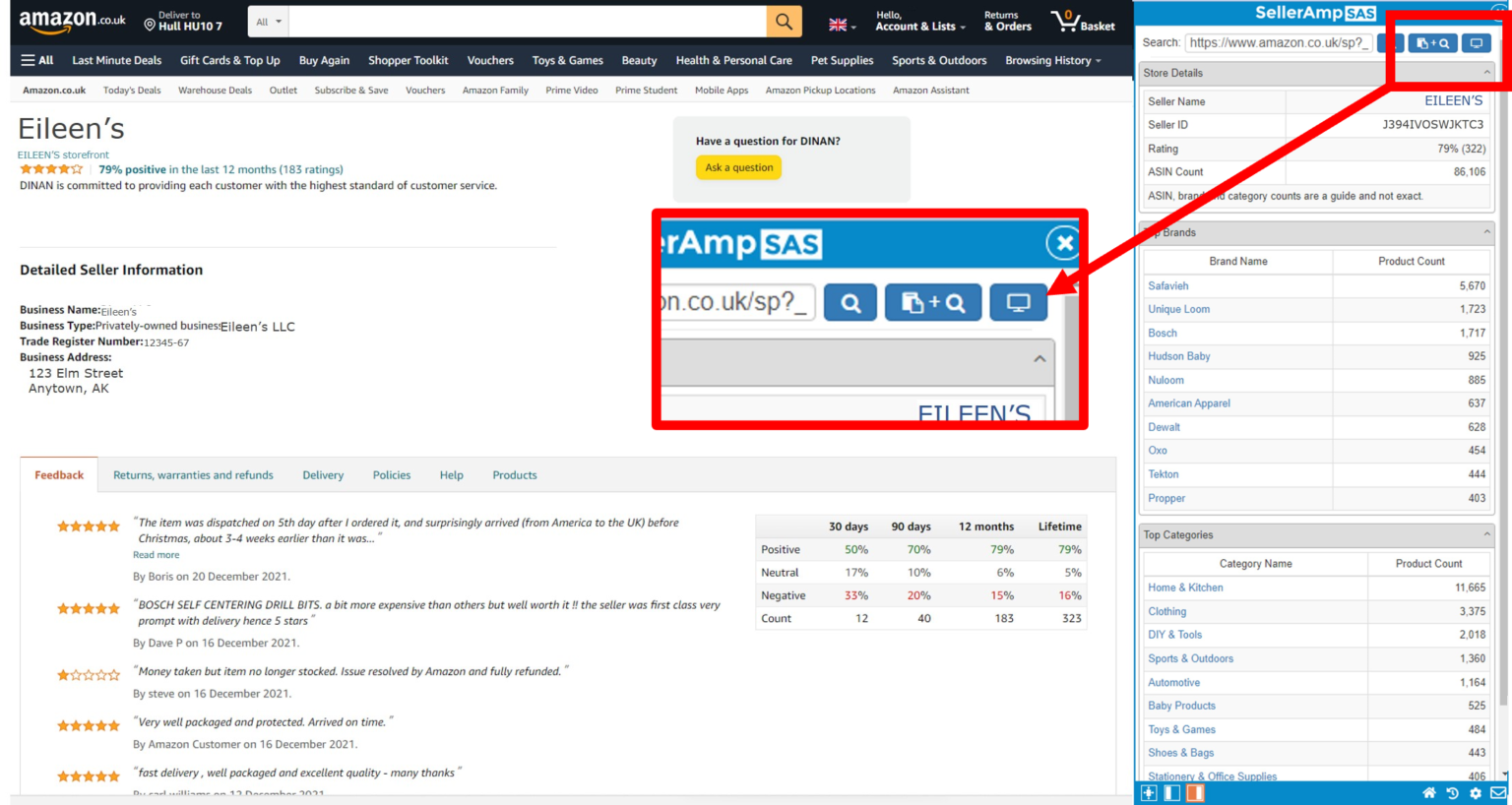Open Account & Lists dropdown

pyautogui.click(x=920, y=21)
